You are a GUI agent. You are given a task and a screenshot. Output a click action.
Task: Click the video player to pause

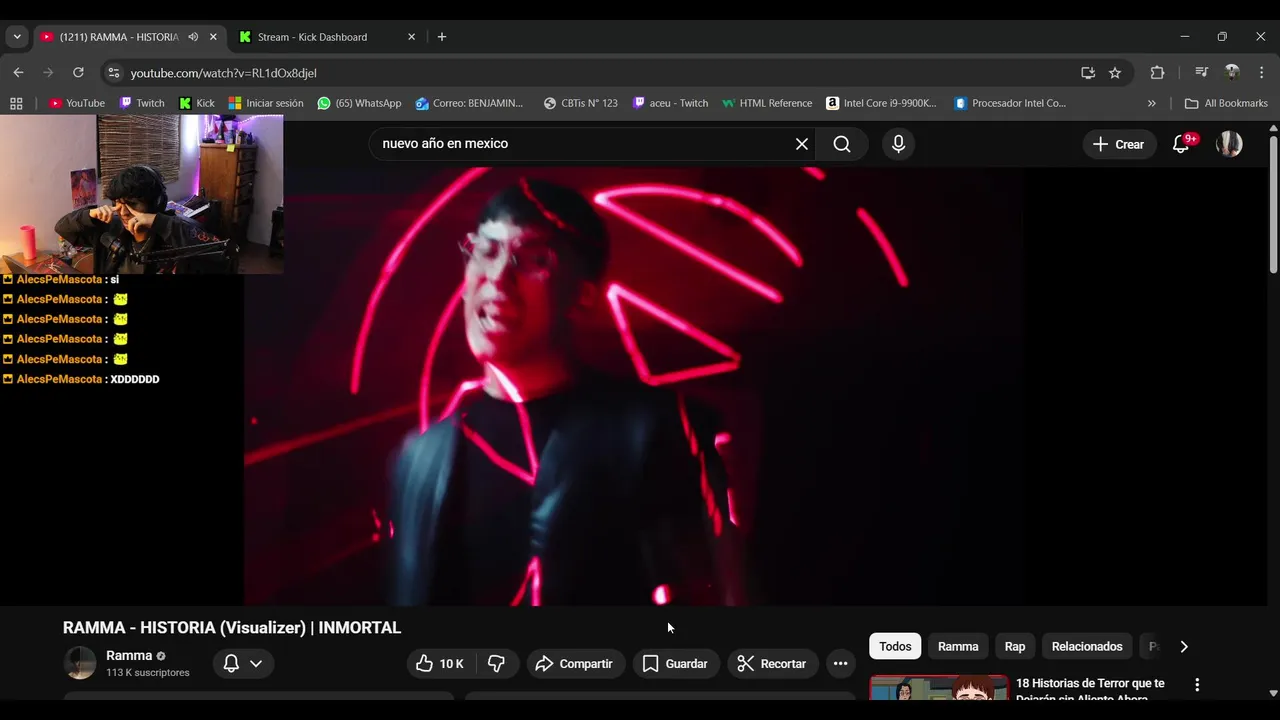pos(632,385)
